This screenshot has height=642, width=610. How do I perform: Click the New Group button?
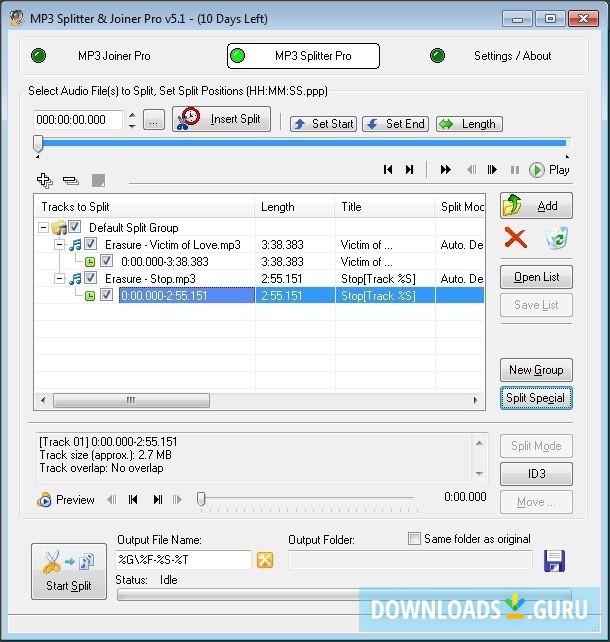[536, 370]
